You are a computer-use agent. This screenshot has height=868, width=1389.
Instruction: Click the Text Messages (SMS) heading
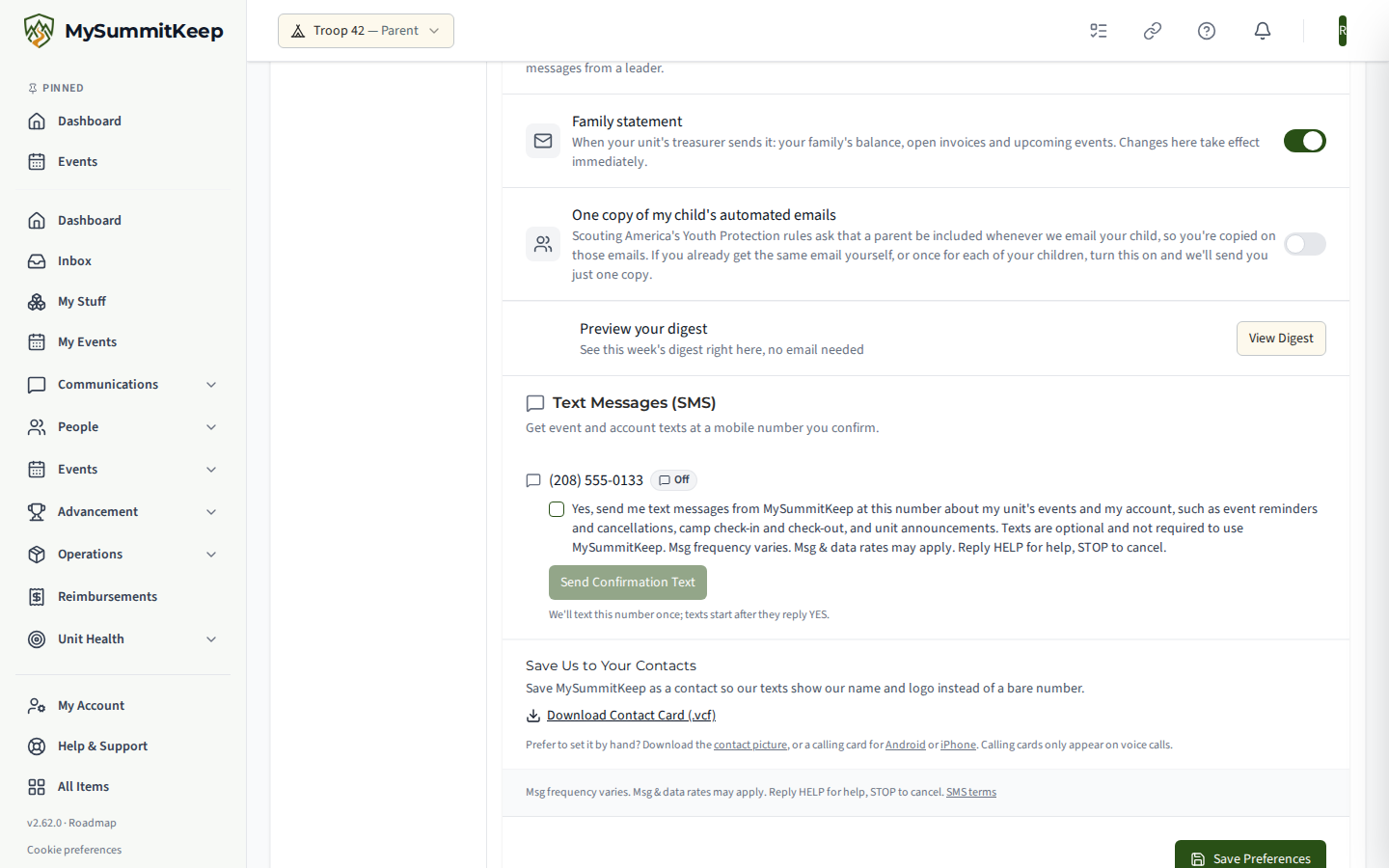pyautogui.click(x=634, y=403)
